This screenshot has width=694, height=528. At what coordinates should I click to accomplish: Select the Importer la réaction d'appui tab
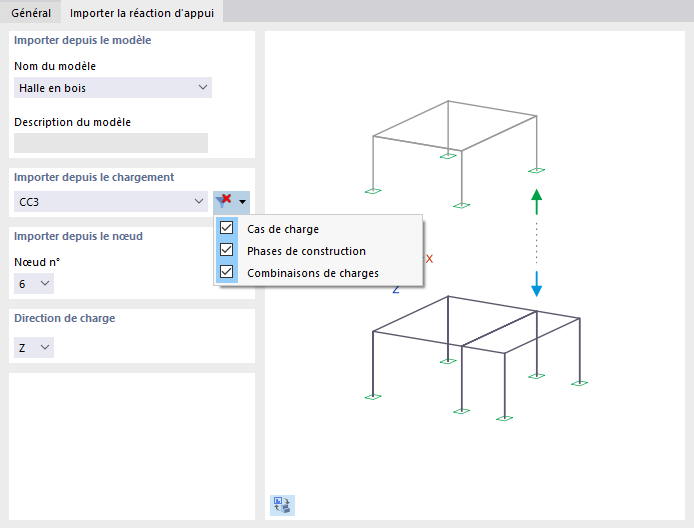[x=142, y=13]
